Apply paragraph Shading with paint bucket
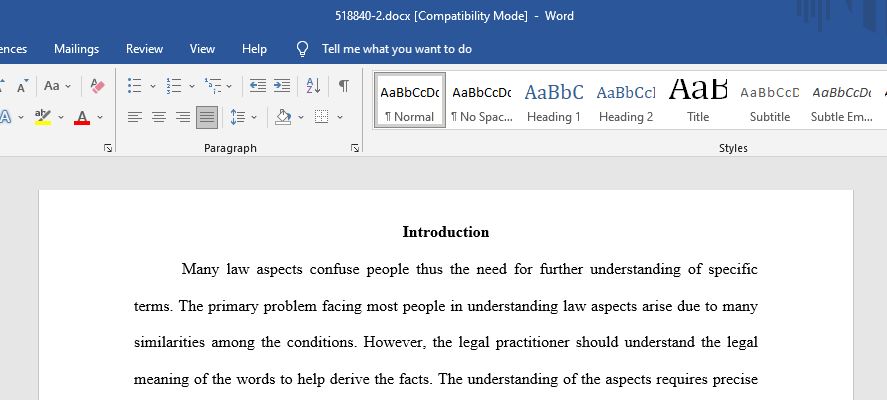887x400 pixels. click(283, 117)
